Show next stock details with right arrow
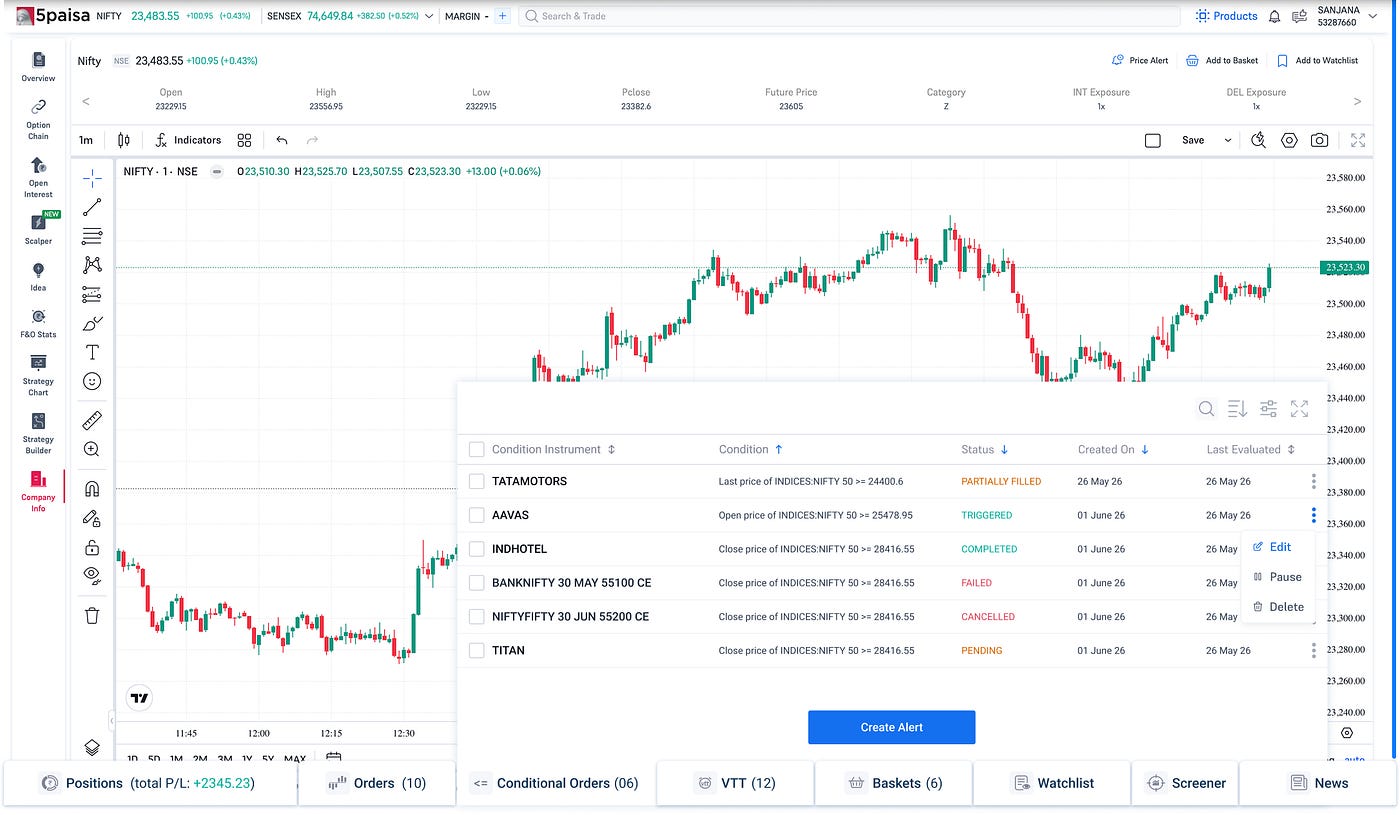The image size is (1400, 815). (x=1357, y=101)
